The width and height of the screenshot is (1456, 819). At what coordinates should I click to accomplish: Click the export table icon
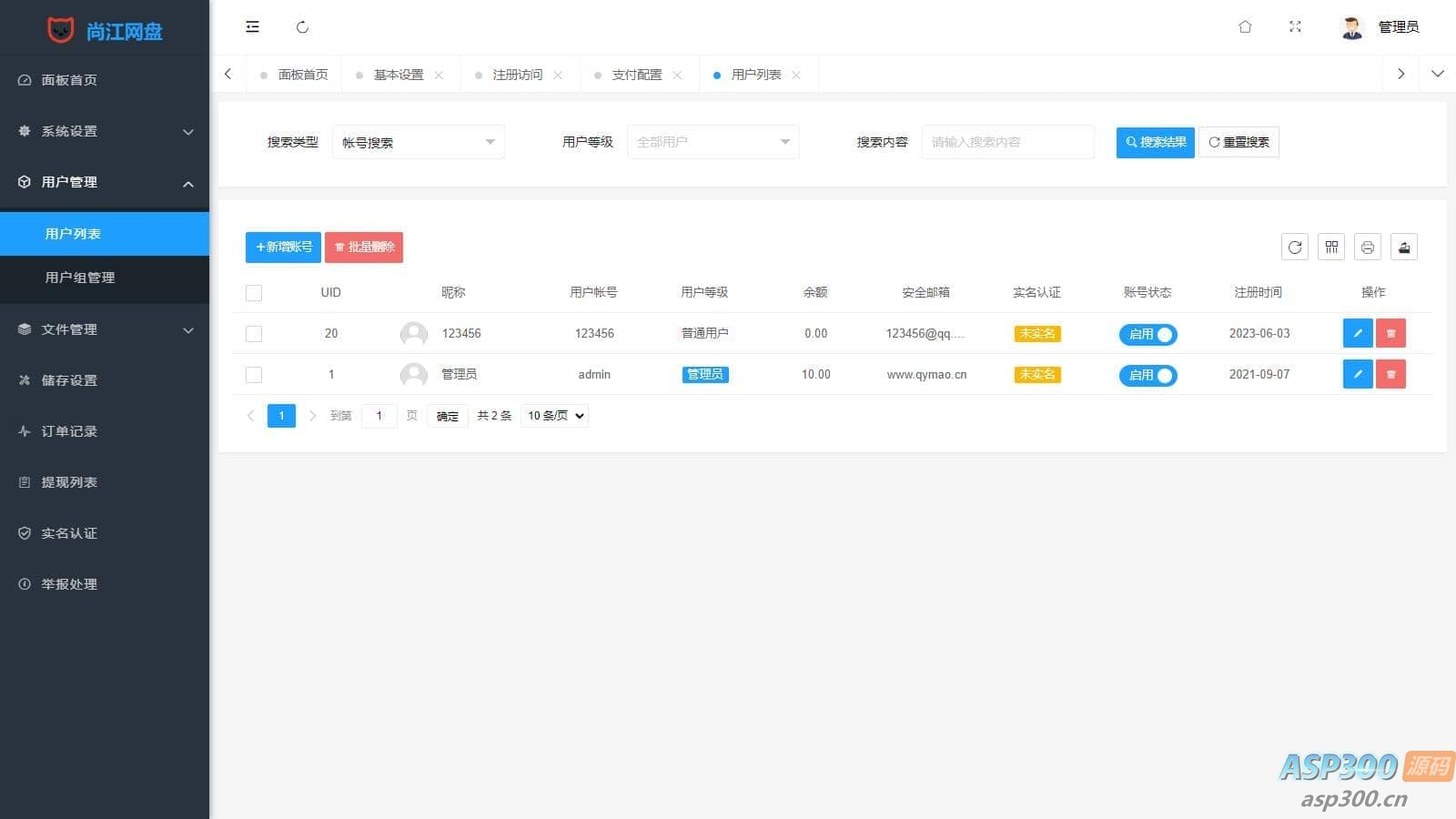(x=1403, y=248)
